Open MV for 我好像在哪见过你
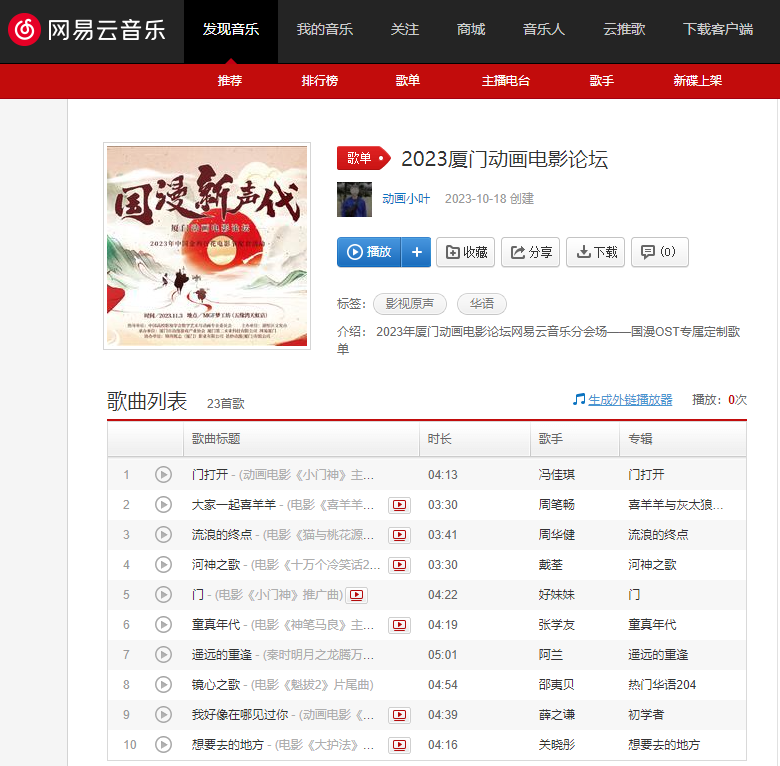780x766 pixels. tap(399, 715)
